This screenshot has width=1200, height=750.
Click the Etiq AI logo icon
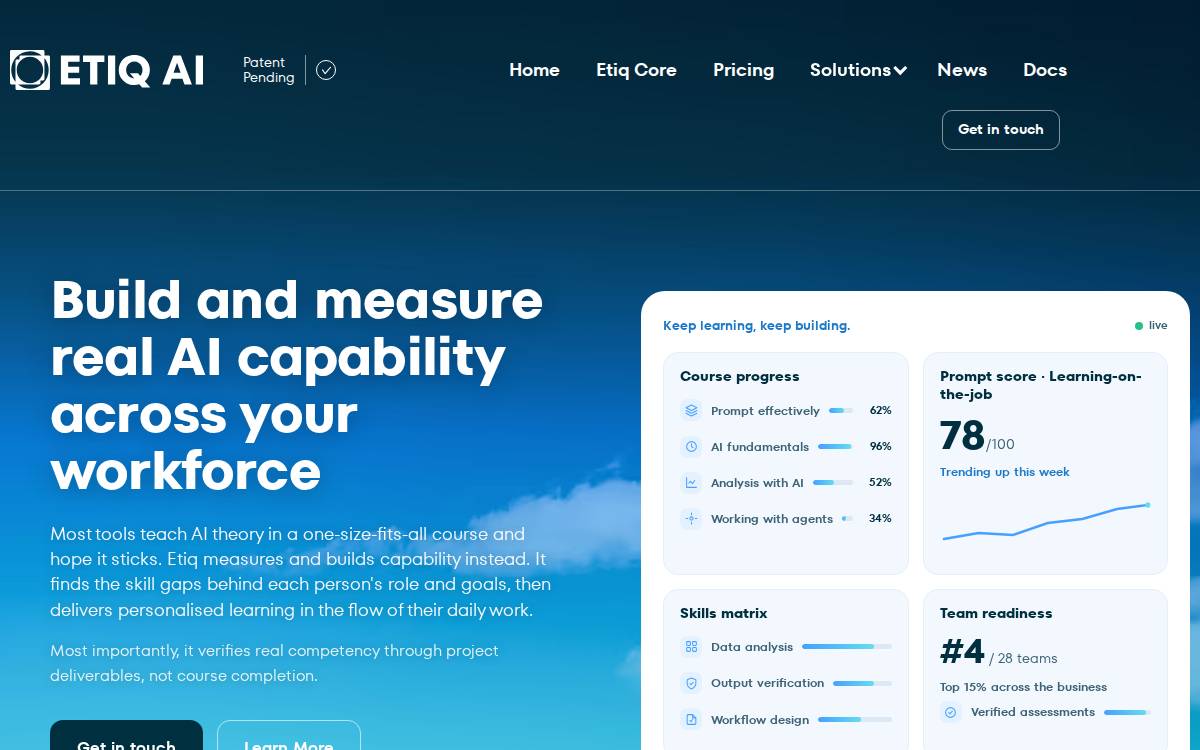point(30,70)
